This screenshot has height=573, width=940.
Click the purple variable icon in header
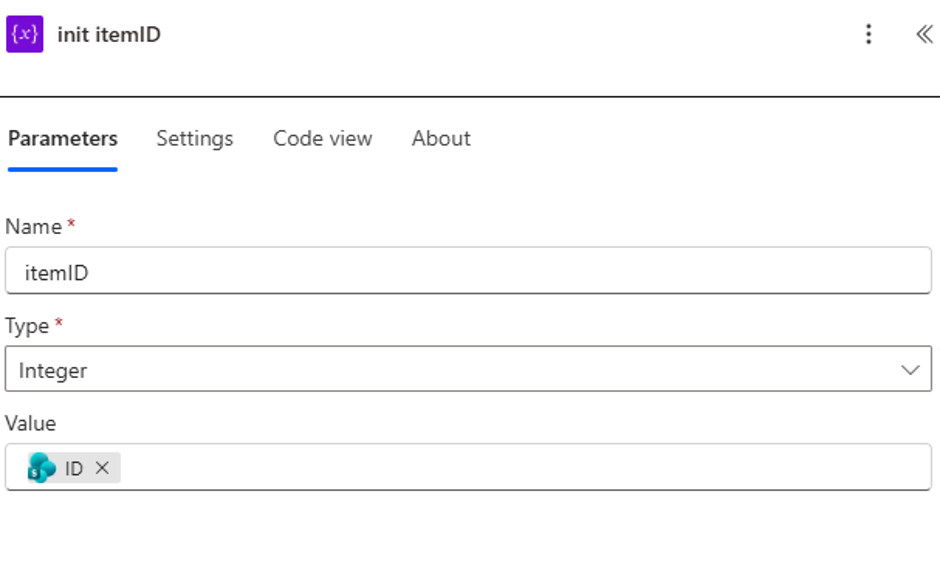(x=25, y=34)
